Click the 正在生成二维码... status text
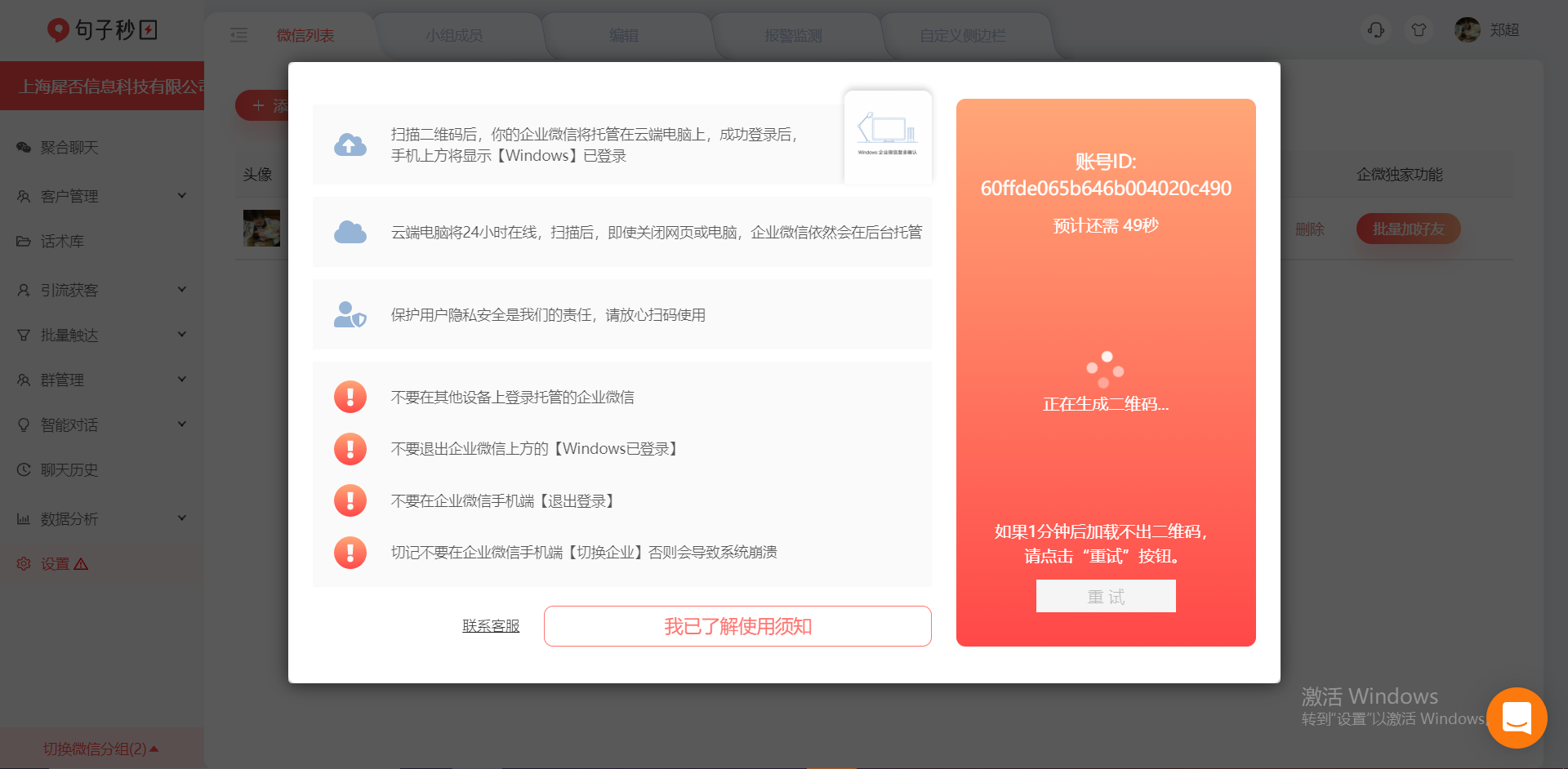 (x=1106, y=404)
